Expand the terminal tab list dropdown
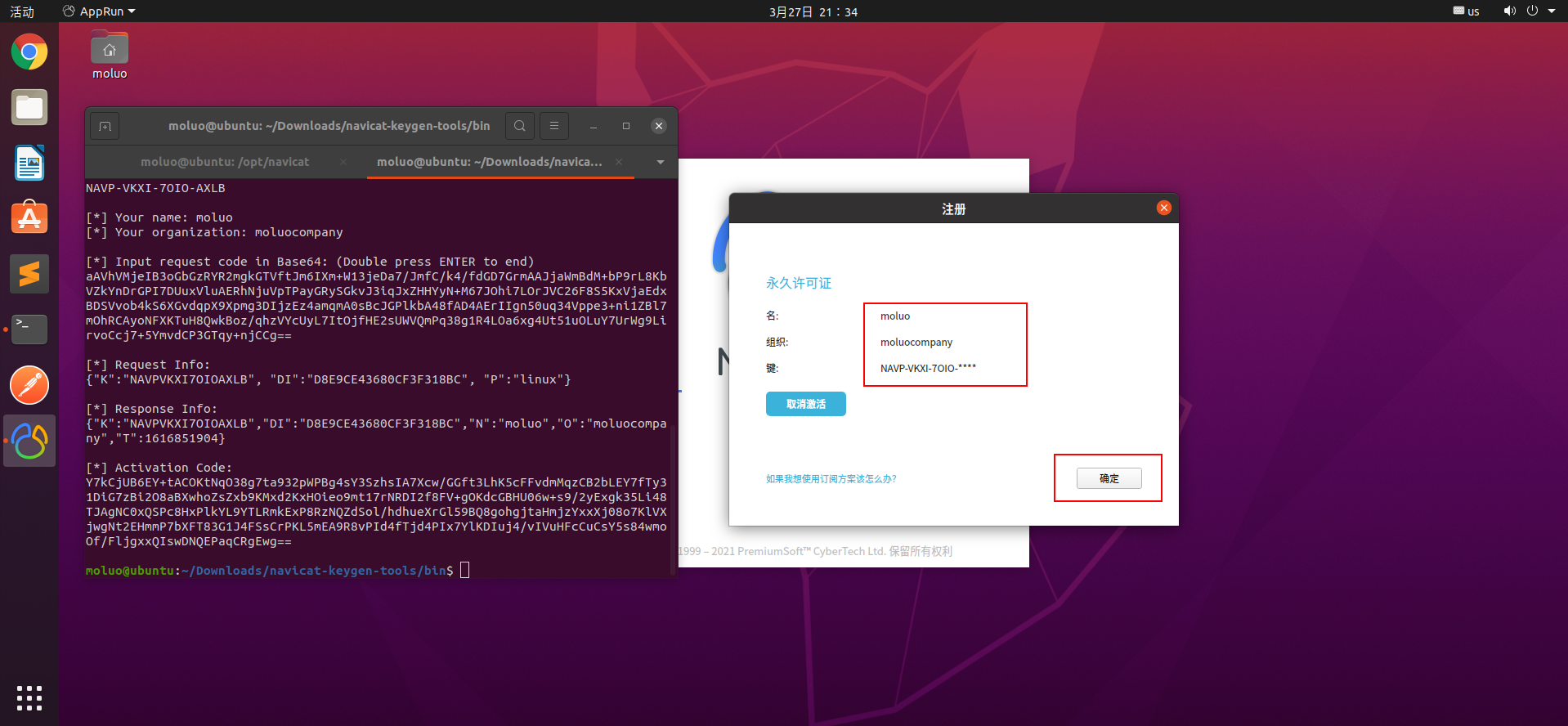This screenshot has width=1568, height=726. click(x=661, y=162)
